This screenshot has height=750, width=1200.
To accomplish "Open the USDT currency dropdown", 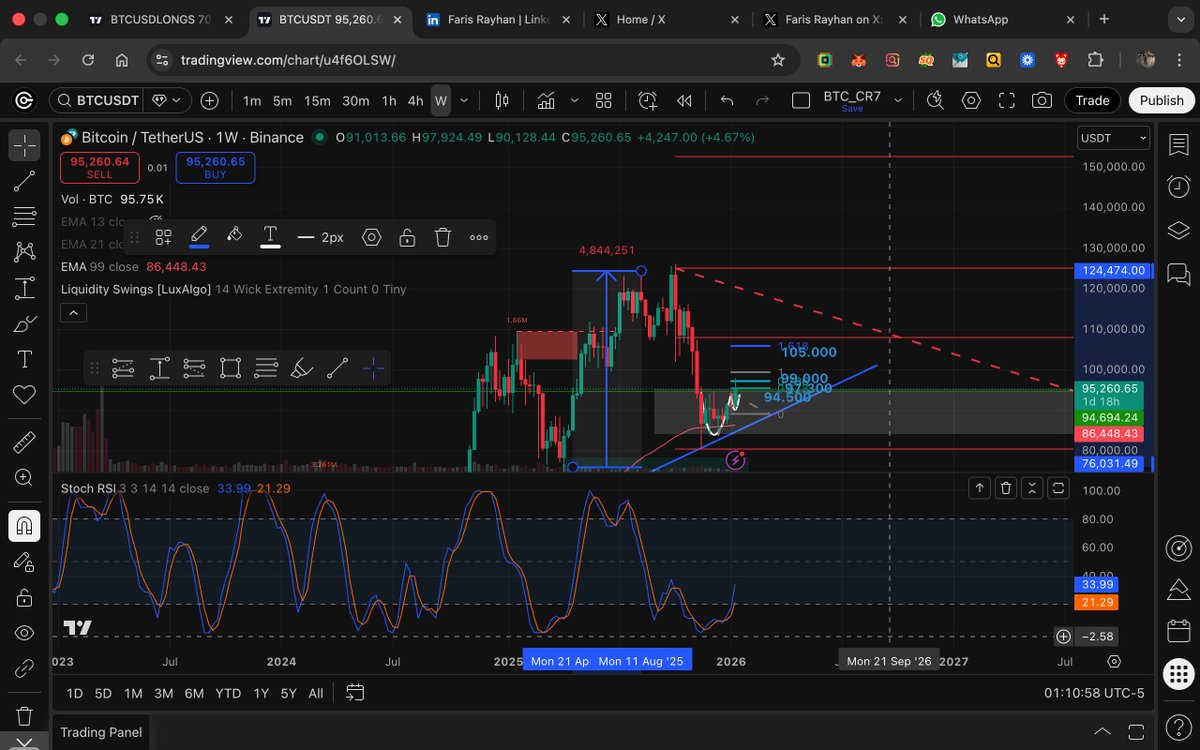I will 1113,138.
